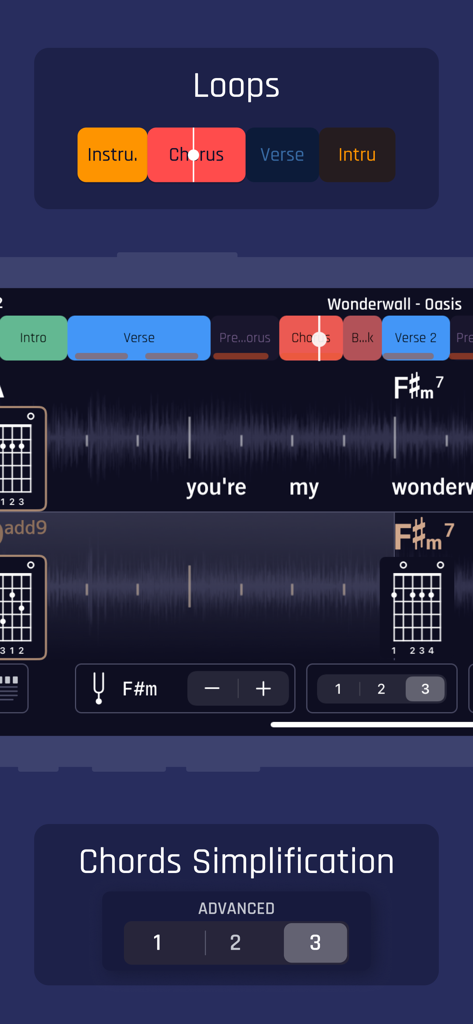Select level 3 in Chords Simplification card
Image resolution: width=473 pixels, height=1024 pixels.
(x=316, y=943)
